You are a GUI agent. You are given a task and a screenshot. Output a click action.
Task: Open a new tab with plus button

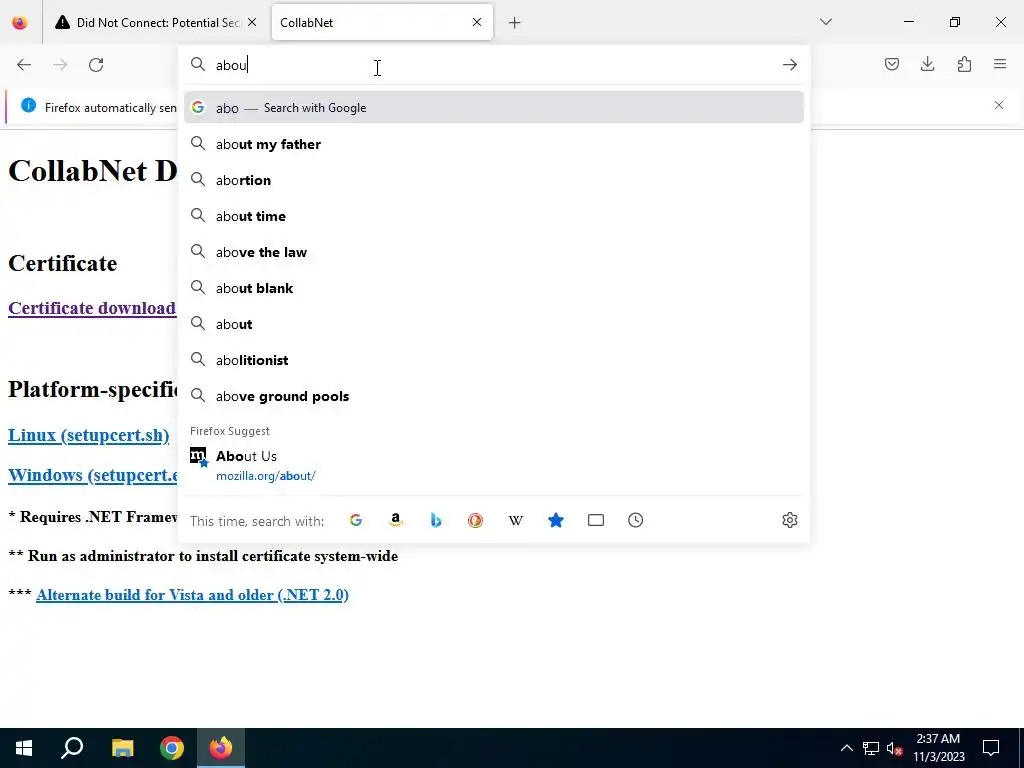(515, 23)
